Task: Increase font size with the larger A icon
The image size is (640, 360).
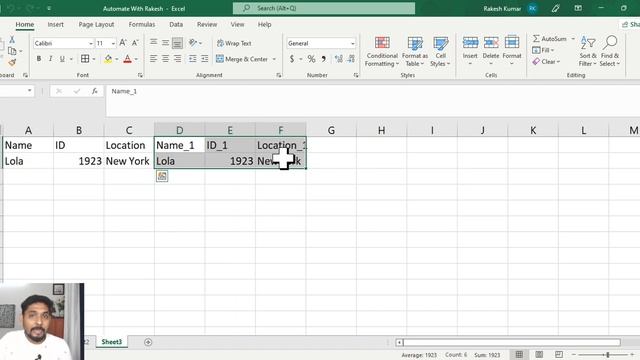Action: pos(122,43)
